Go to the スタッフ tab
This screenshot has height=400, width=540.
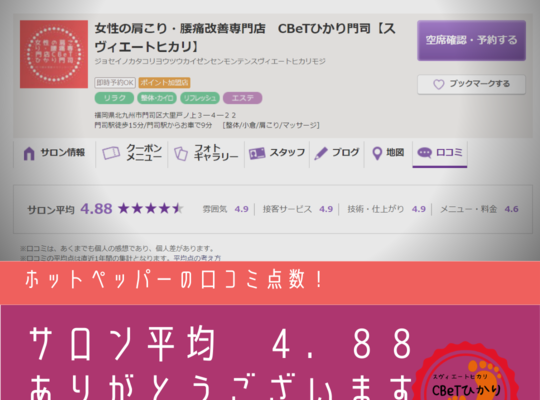pyautogui.click(x=277, y=153)
